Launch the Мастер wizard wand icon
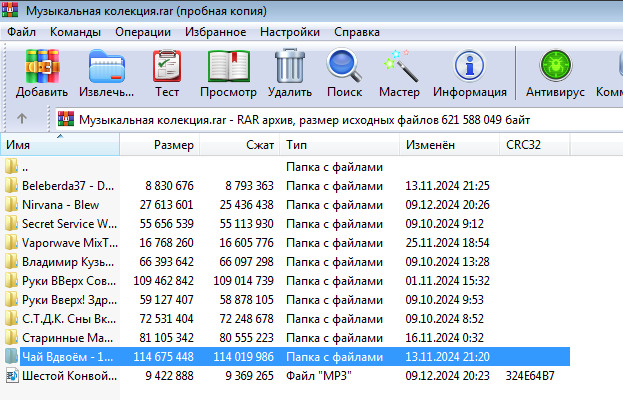This screenshot has height=400, width=623. (400, 66)
